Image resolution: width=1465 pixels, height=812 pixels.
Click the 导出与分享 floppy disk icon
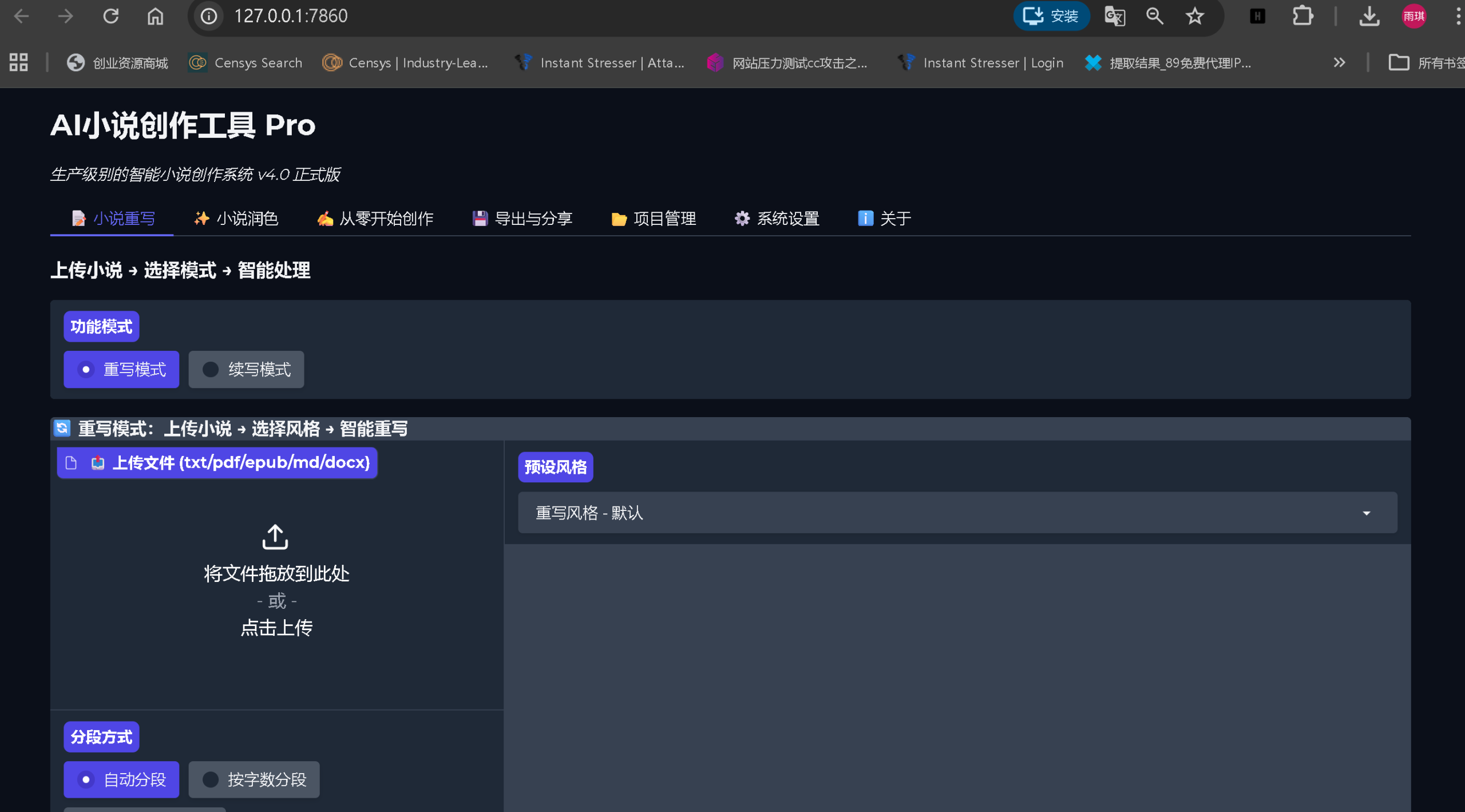click(481, 218)
